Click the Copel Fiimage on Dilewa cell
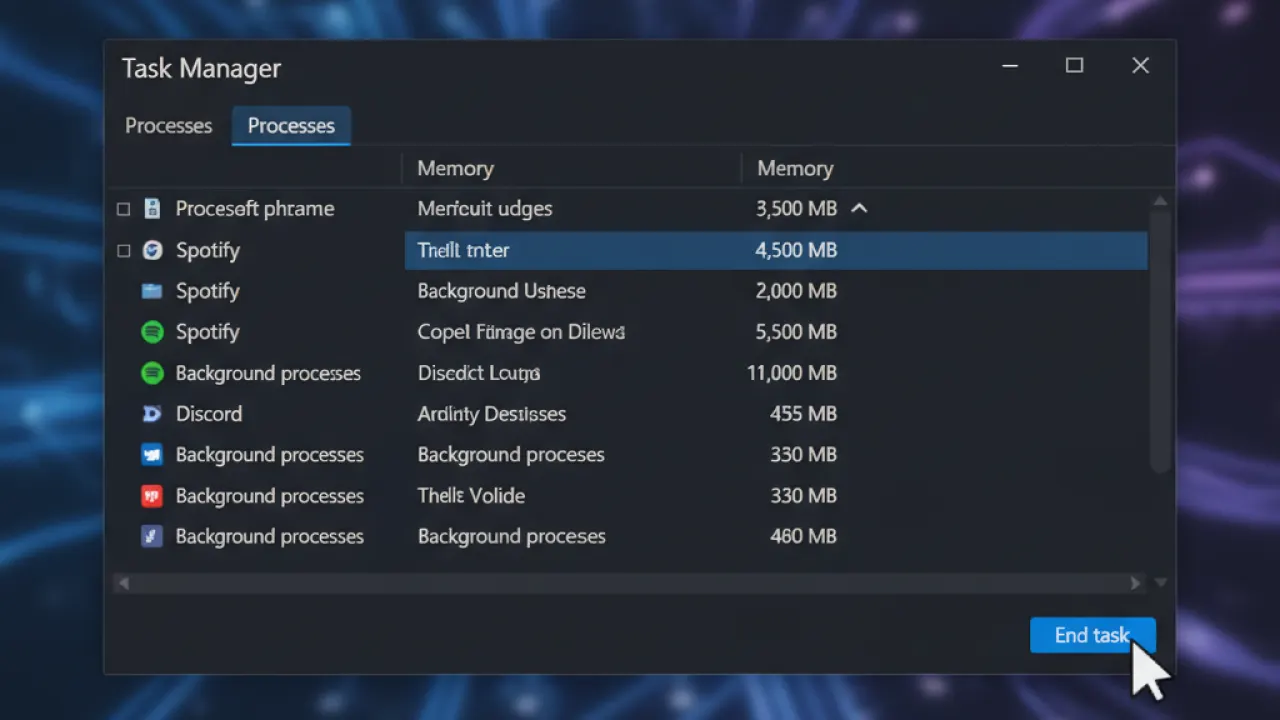The width and height of the screenshot is (1280, 720). [521, 332]
